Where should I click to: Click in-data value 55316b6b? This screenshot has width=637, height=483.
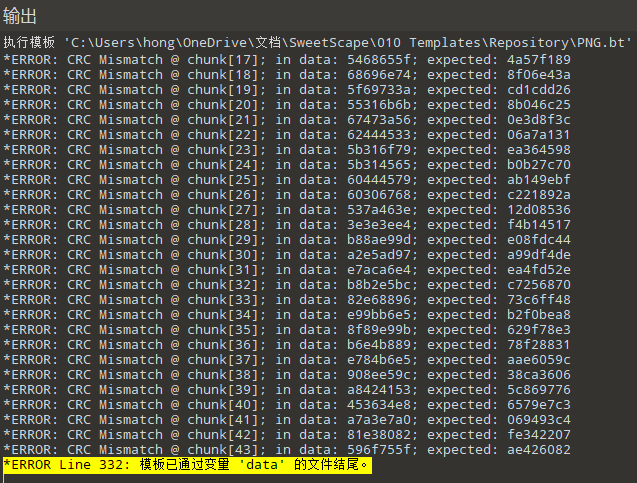point(379,105)
